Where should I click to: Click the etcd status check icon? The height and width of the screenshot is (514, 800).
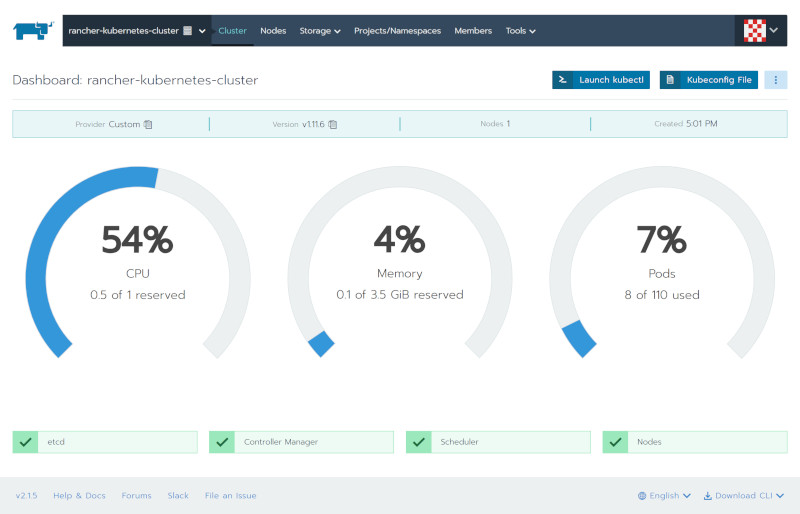tap(26, 442)
